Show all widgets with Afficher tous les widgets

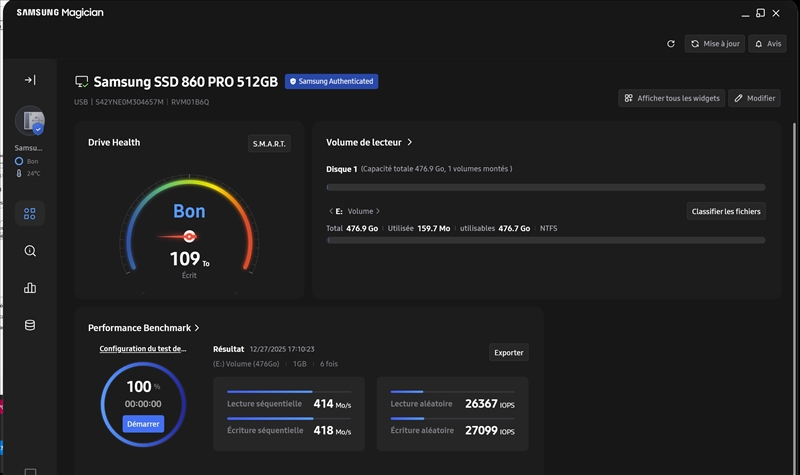[671, 98]
